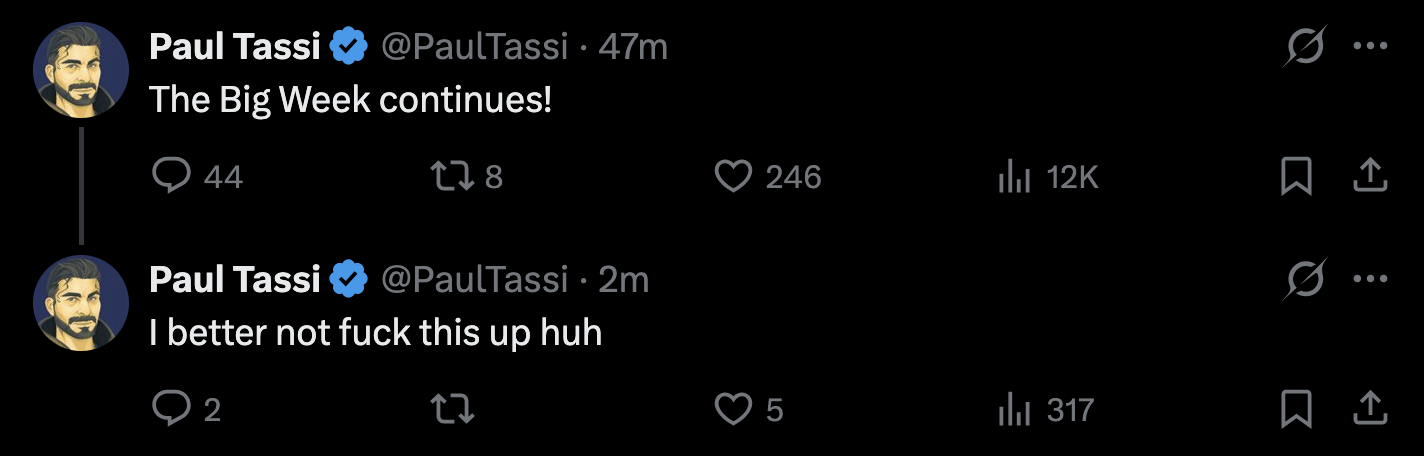Share "The Big Week continues!" tweet
Viewport: 1424px width, 456px height.
[1370, 177]
